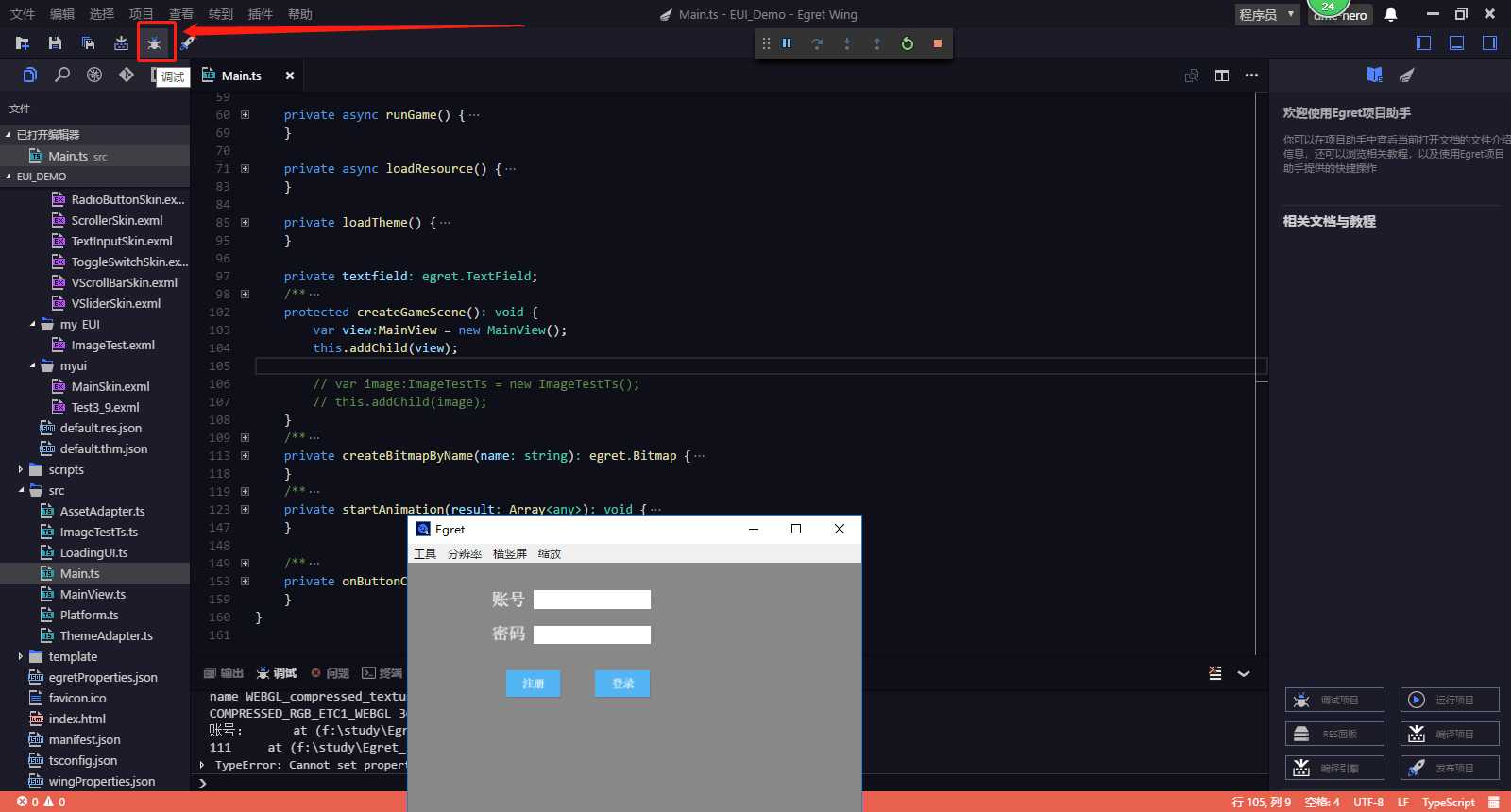
Task: Split the editor
Action: click(x=1222, y=76)
